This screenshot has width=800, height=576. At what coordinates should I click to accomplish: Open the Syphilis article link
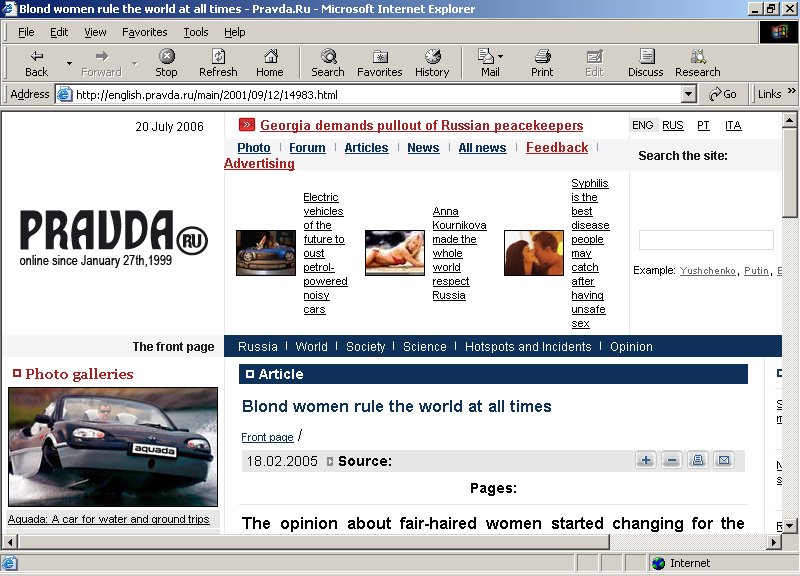click(x=590, y=253)
